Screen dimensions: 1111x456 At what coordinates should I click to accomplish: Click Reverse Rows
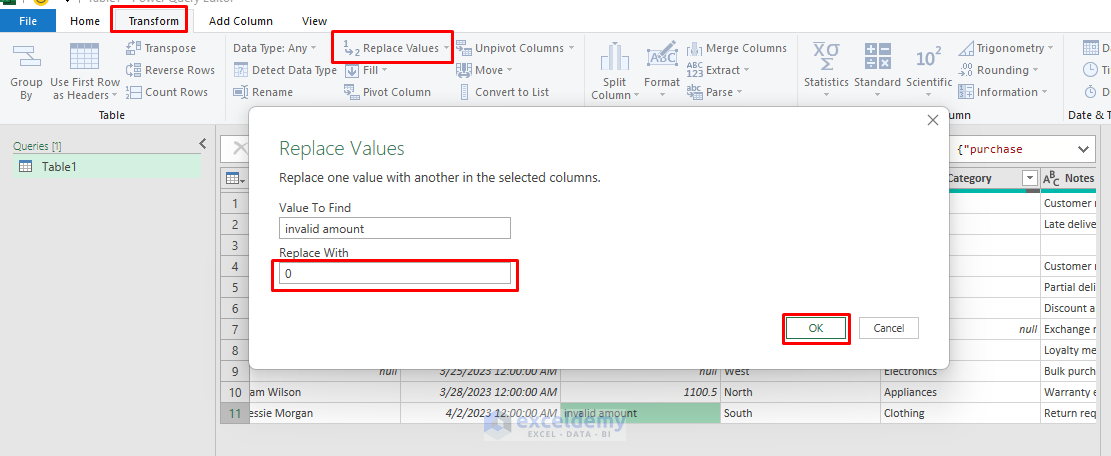(170, 70)
